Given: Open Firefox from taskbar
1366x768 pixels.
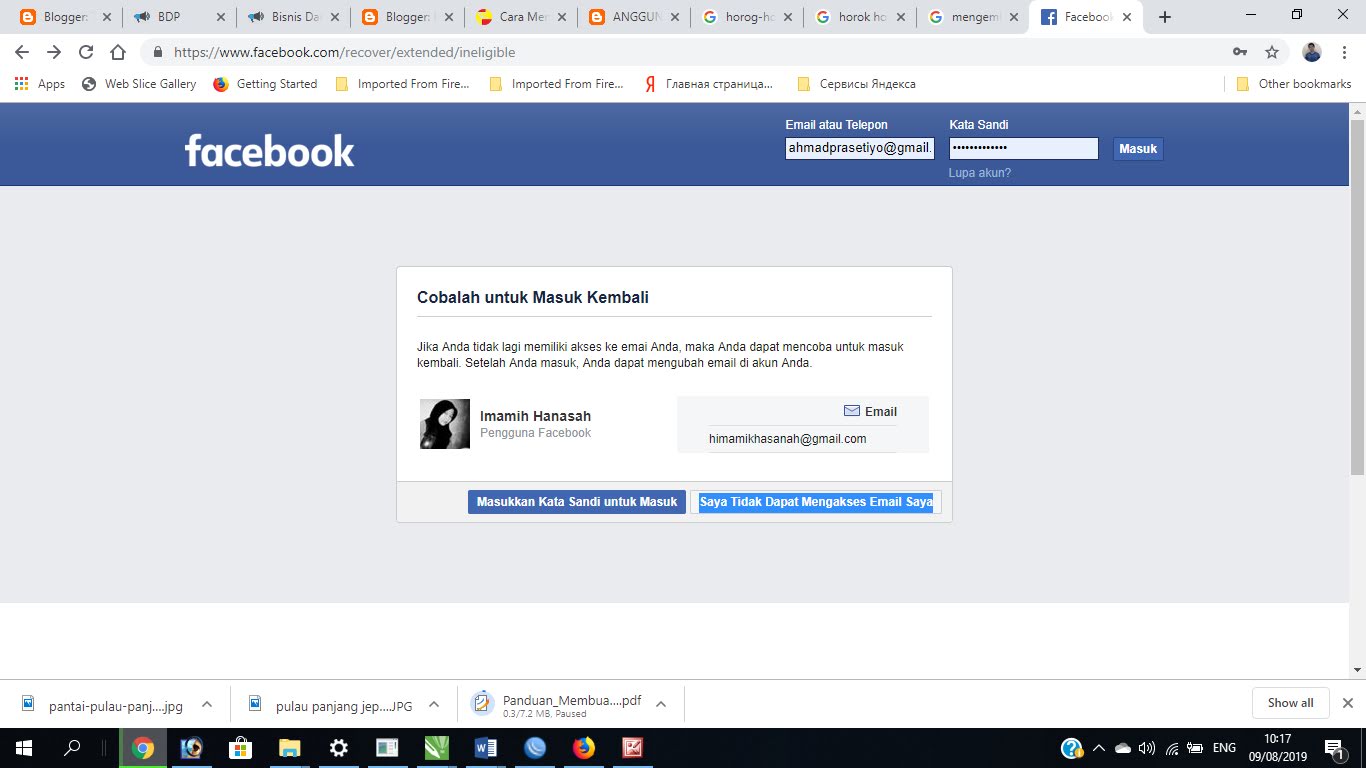Looking at the screenshot, I should (x=584, y=748).
